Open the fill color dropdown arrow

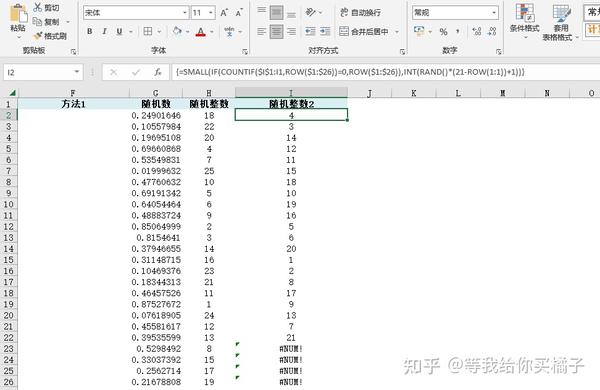click(x=188, y=32)
